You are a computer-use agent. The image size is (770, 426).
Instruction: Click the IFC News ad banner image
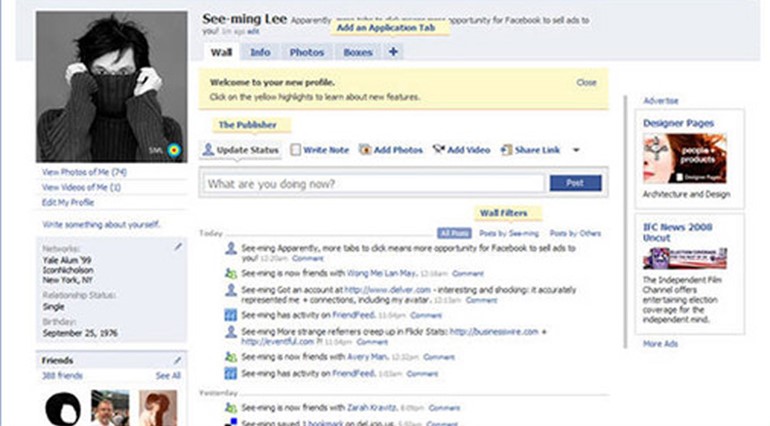pos(685,258)
